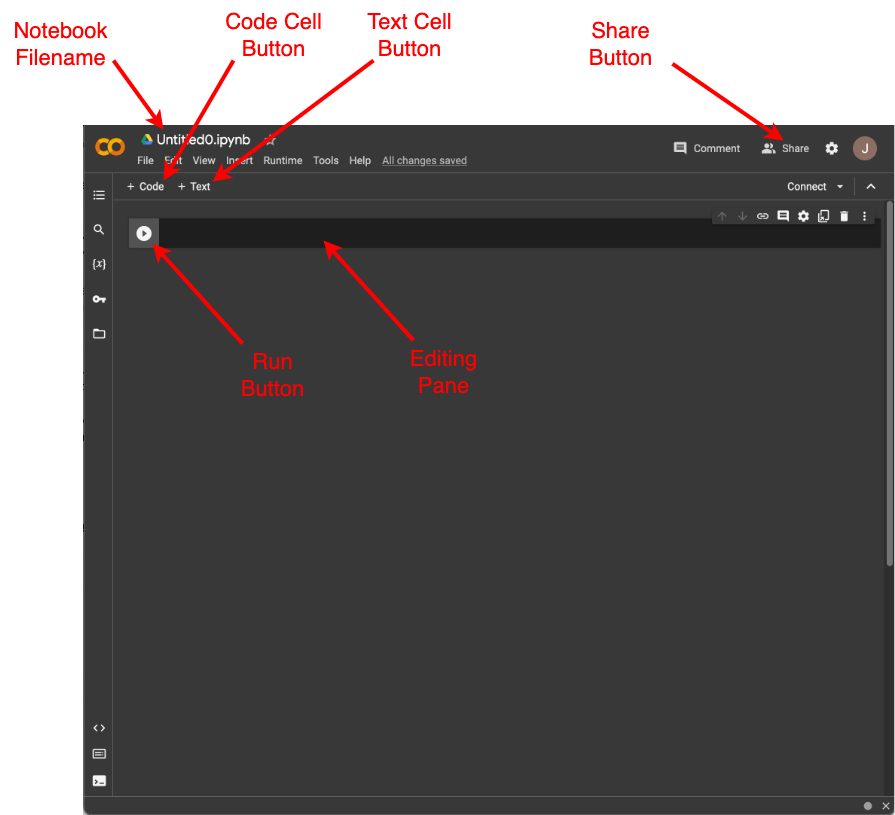Open the Edit menu

point(173,160)
